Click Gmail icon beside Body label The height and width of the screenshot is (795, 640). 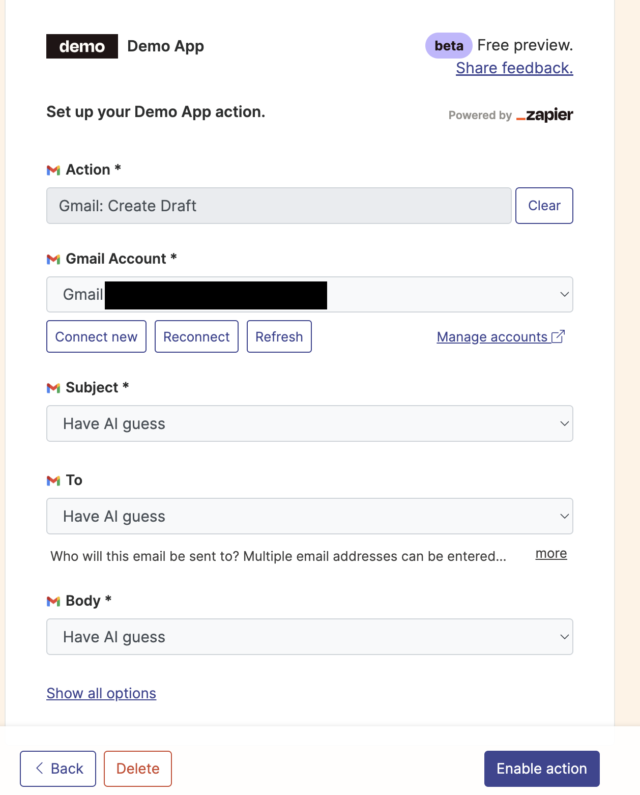click(53, 601)
